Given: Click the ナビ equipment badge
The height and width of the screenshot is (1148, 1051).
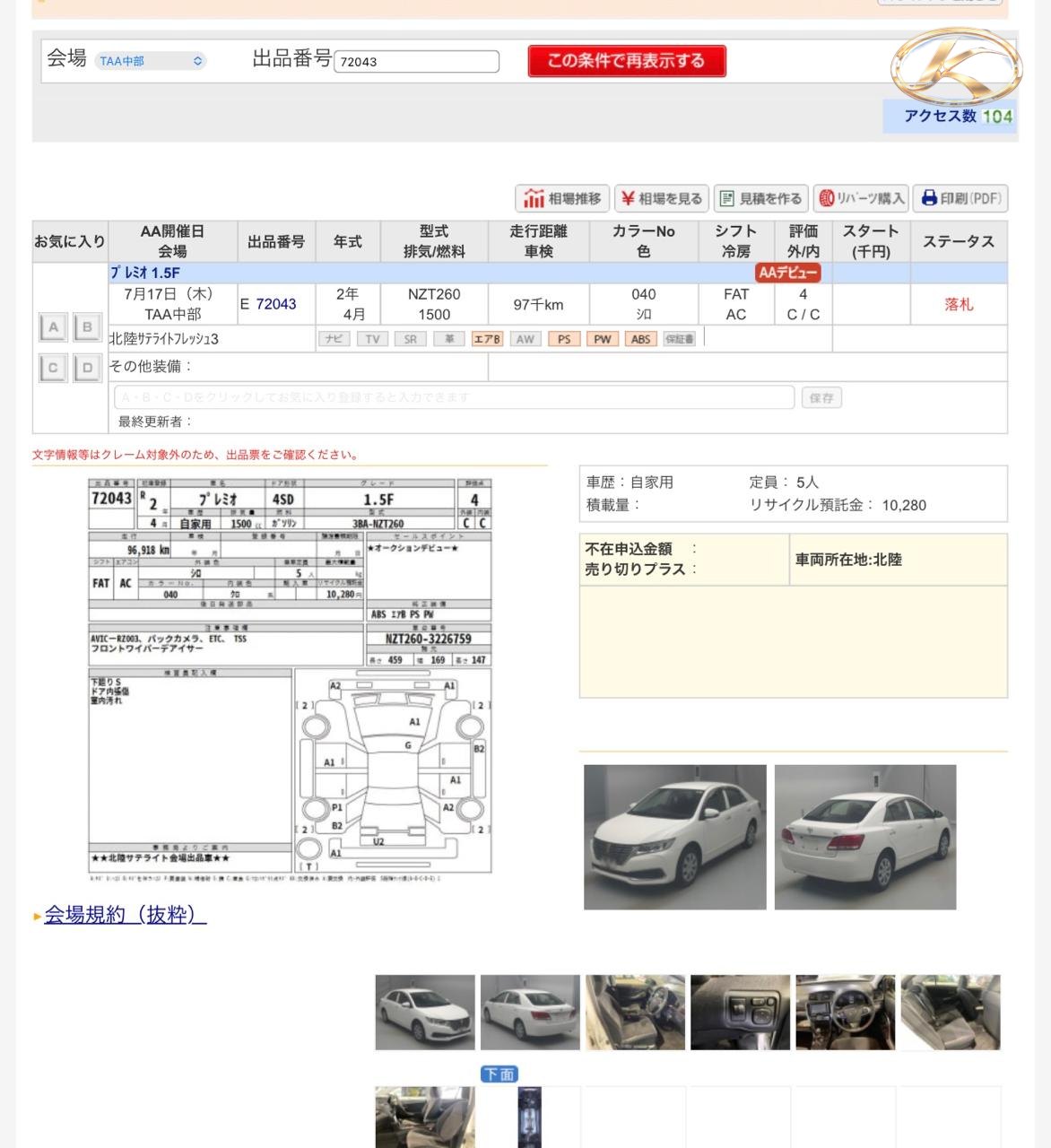Looking at the screenshot, I should 334,339.
